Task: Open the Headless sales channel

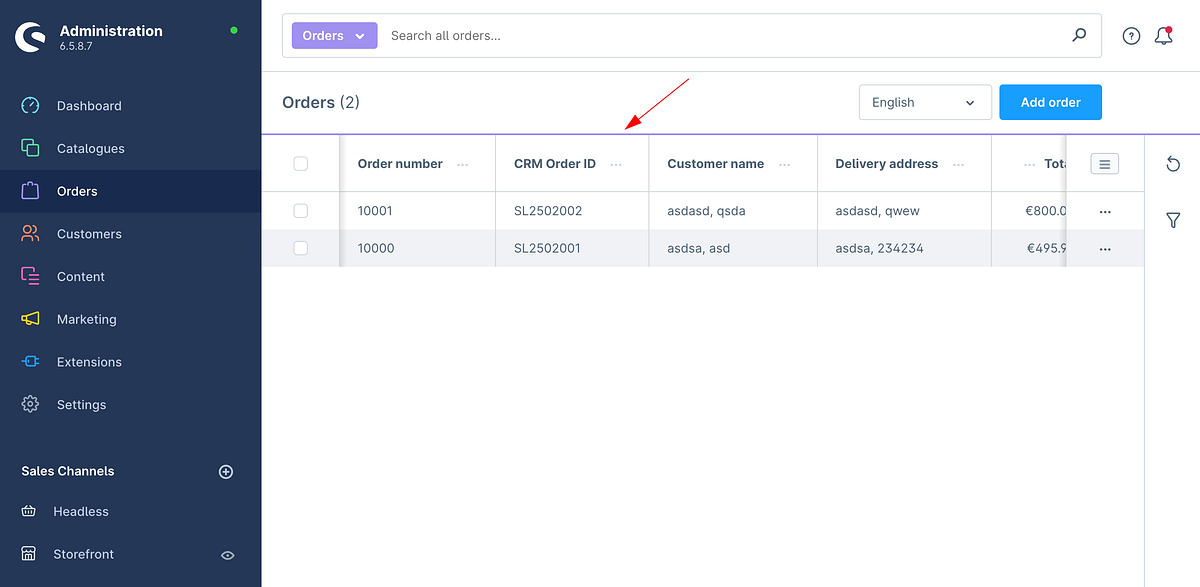Action: click(x=81, y=511)
